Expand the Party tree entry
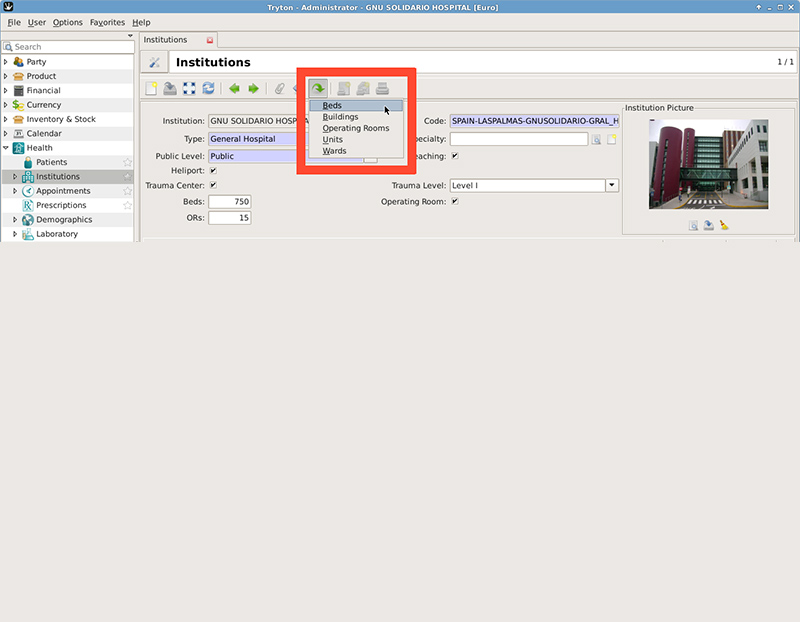Screen dimensions: 800x622 point(8,61)
